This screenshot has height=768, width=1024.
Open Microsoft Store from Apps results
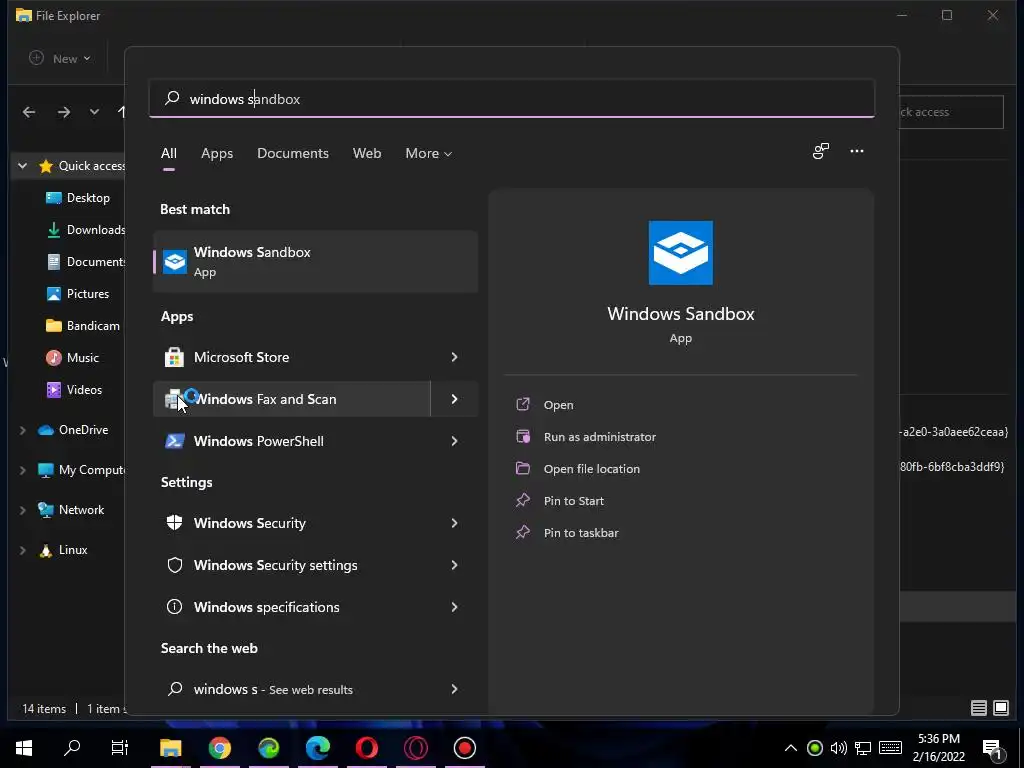pyautogui.click(x=292, y=357)
